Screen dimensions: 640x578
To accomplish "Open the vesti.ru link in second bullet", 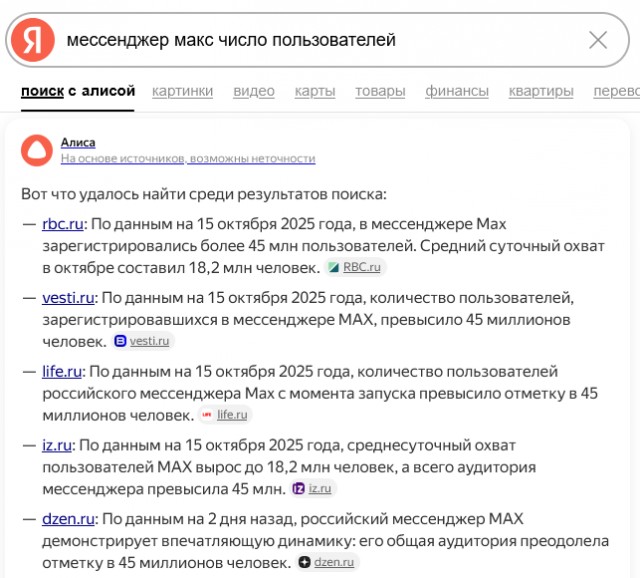I will pos(68,298).
